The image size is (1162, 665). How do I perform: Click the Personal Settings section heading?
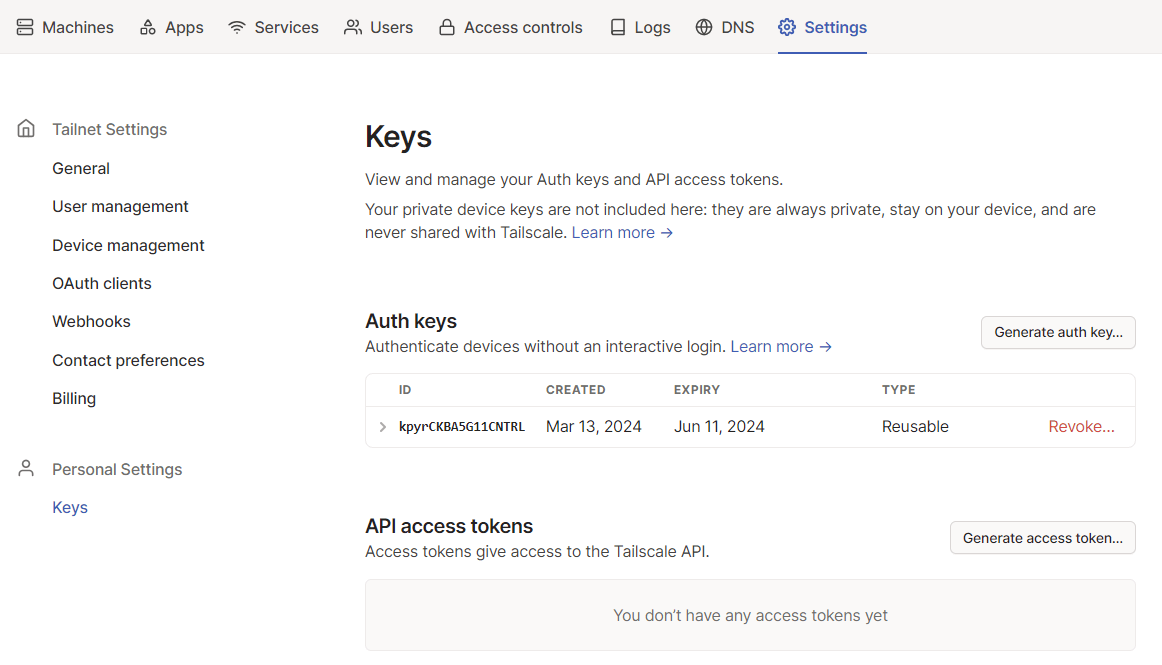coord(117,469)
